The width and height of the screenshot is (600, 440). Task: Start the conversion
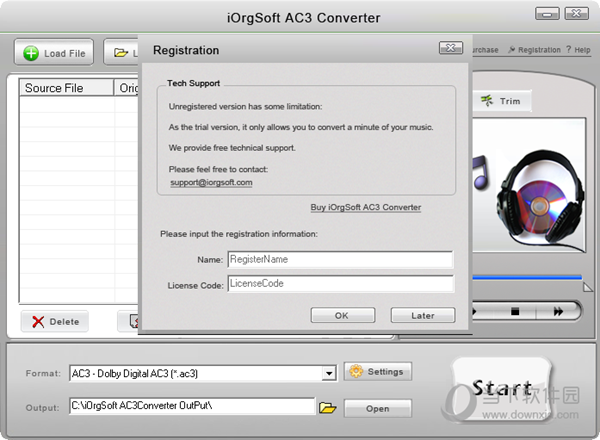(x=502, y=388)
